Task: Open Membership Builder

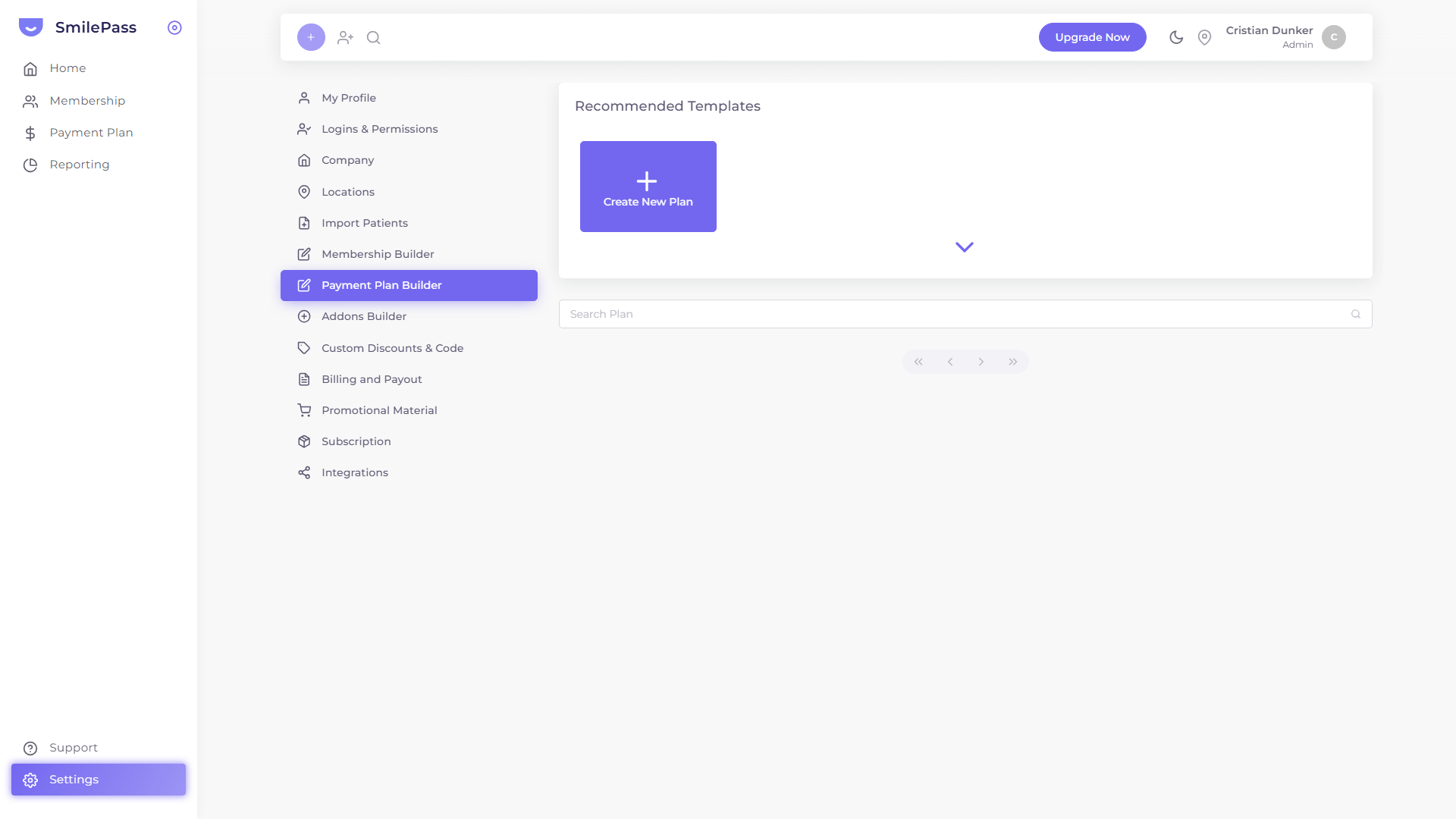Action: (409, 254)
